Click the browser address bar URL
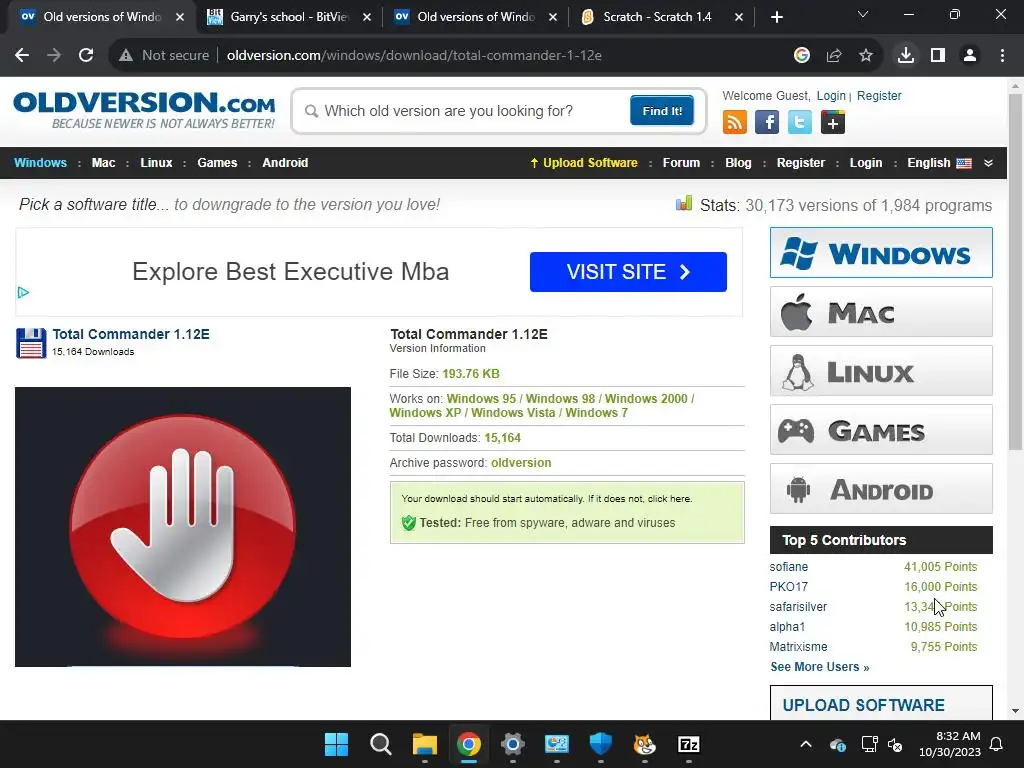The width and height of the screenshot is (1024, 768). coord(414,56)
